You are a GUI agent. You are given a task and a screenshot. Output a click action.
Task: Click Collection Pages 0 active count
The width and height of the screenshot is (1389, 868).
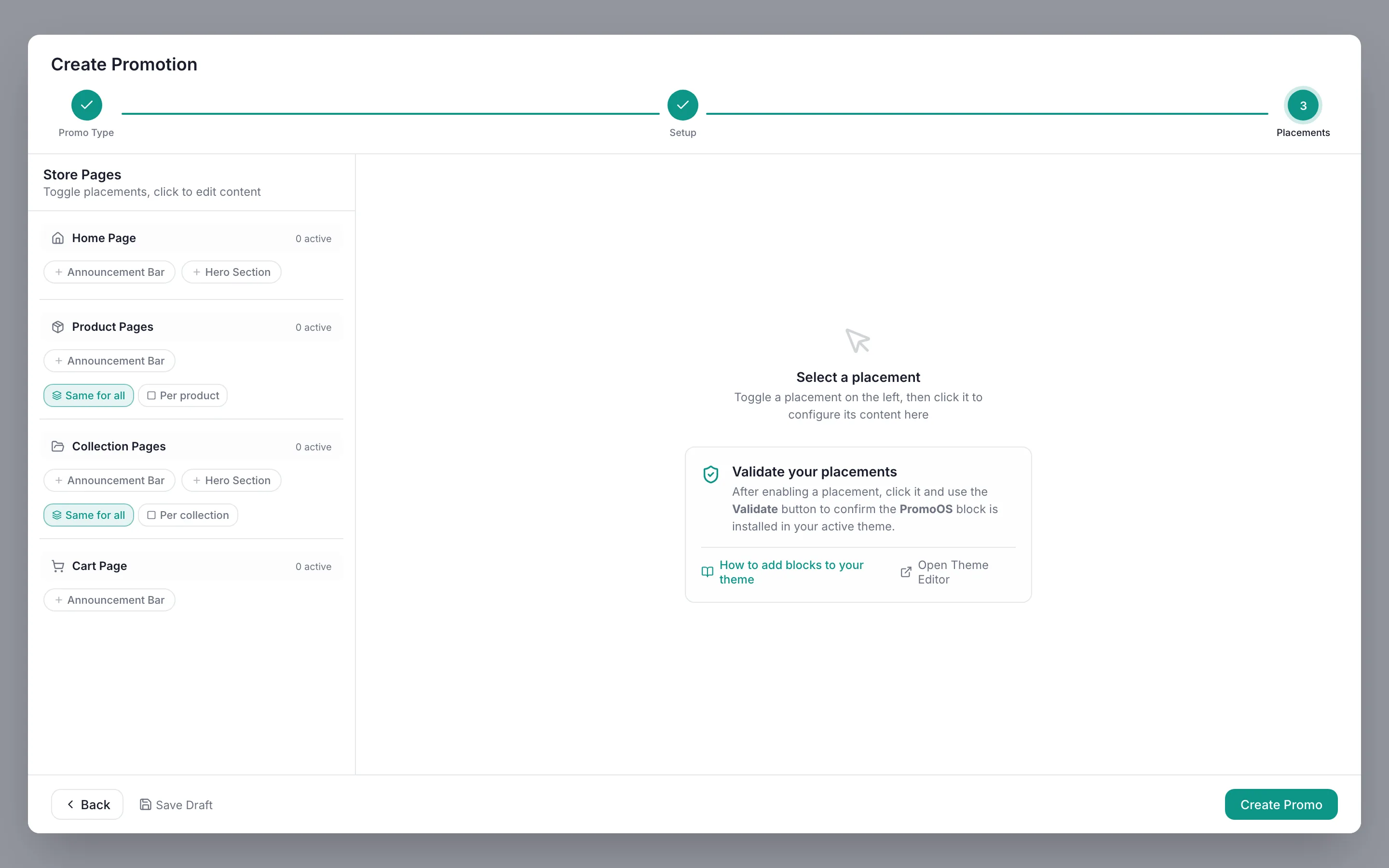[x=313, y=447]
